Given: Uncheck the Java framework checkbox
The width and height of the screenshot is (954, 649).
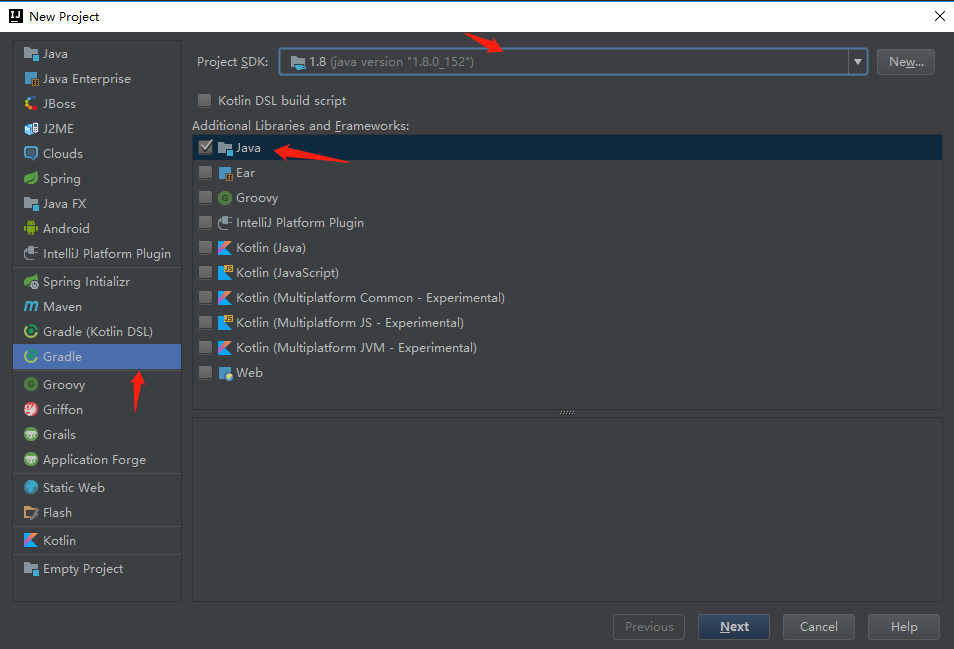Looking at the screenshot, I should [x=206, y=147].
